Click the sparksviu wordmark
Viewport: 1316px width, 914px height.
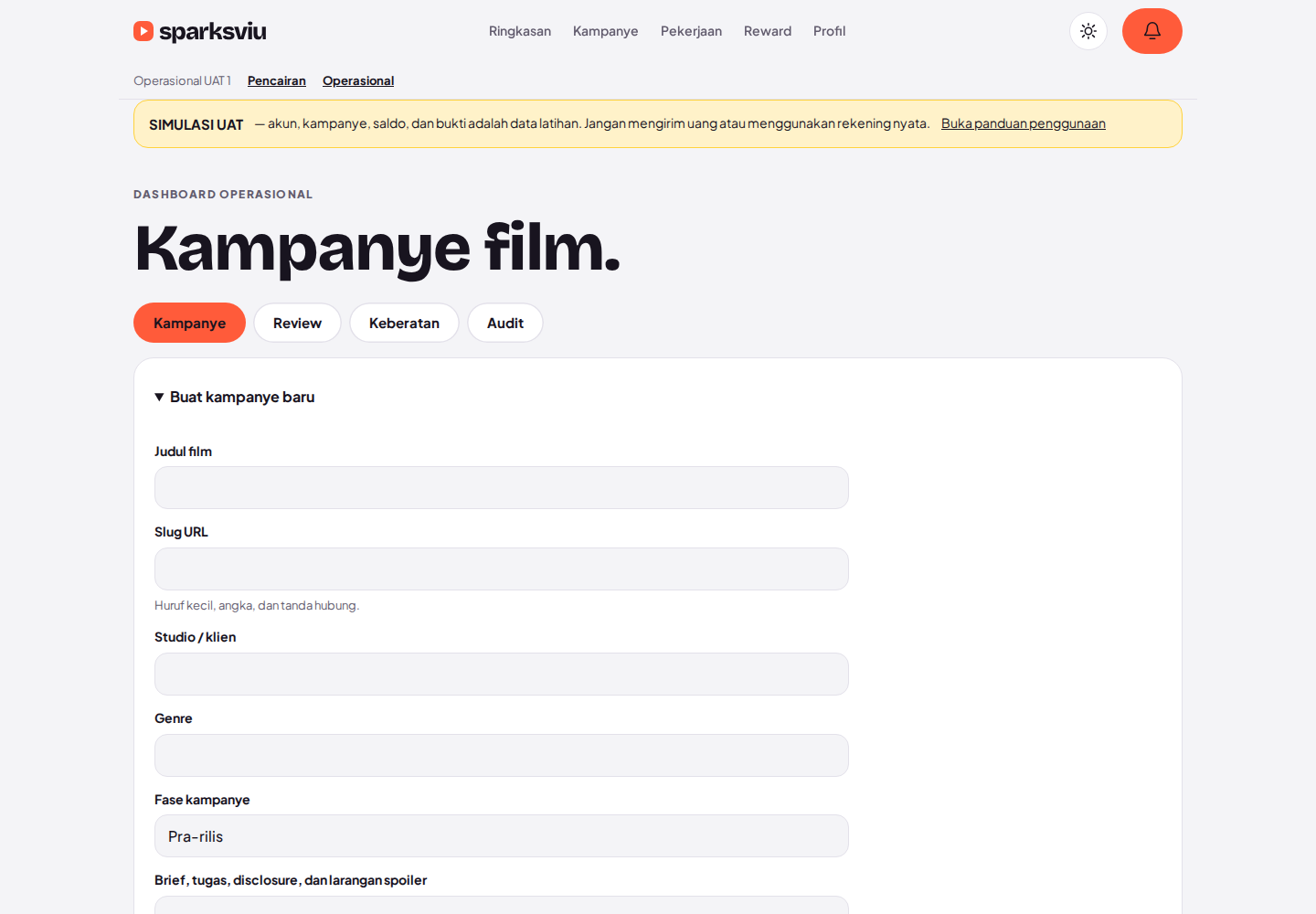click(x=213, y=31)
